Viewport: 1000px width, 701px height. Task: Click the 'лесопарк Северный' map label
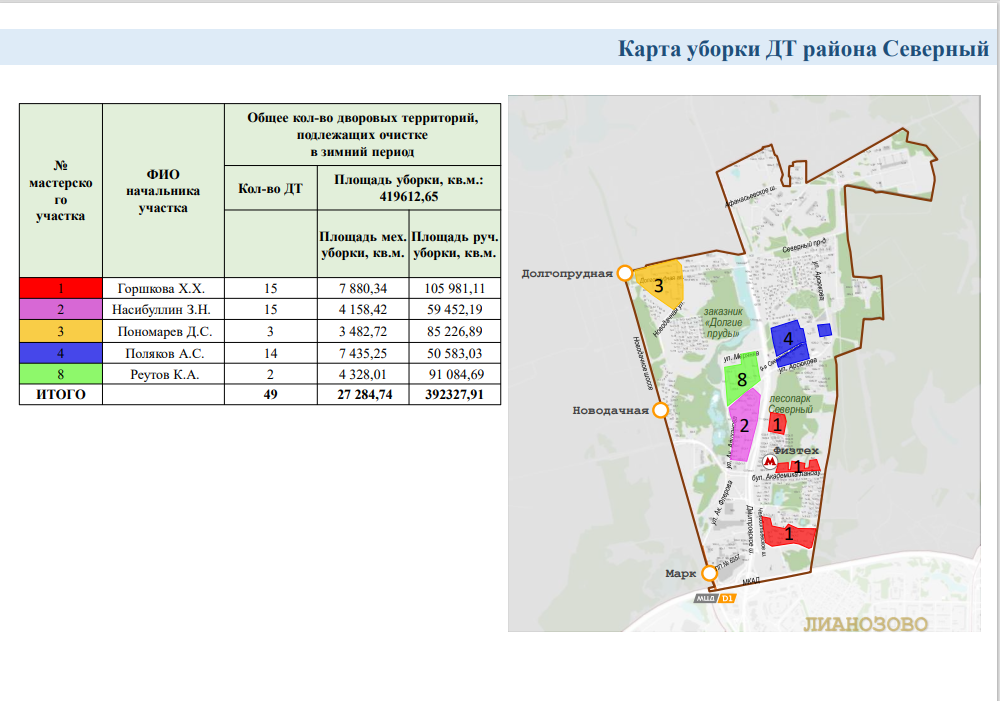tap(791, 404)
